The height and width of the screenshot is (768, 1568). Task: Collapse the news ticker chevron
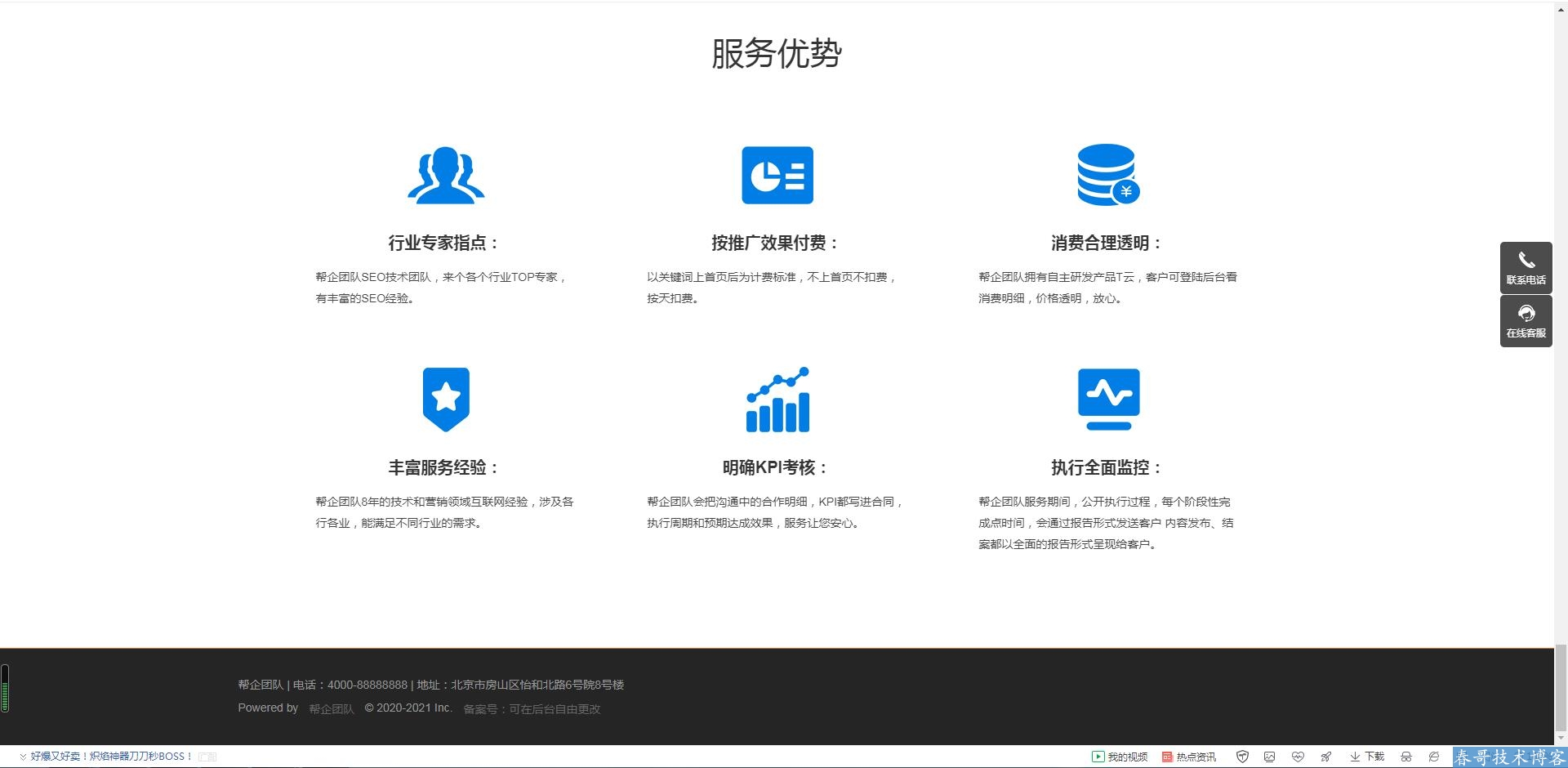pyautogui.click(x=23, y=757)
